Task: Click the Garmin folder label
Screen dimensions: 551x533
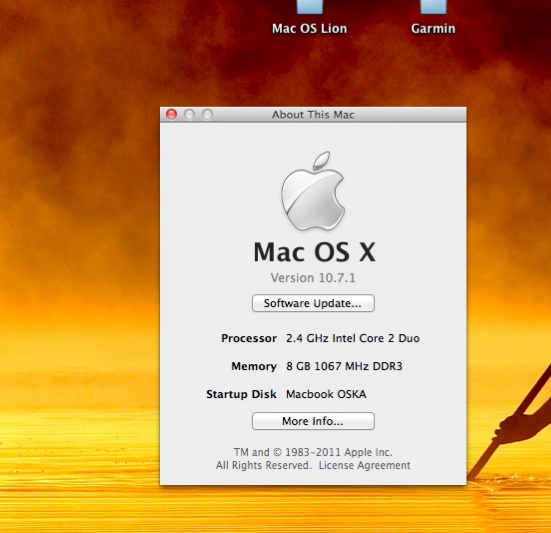Action: point(433,29)
